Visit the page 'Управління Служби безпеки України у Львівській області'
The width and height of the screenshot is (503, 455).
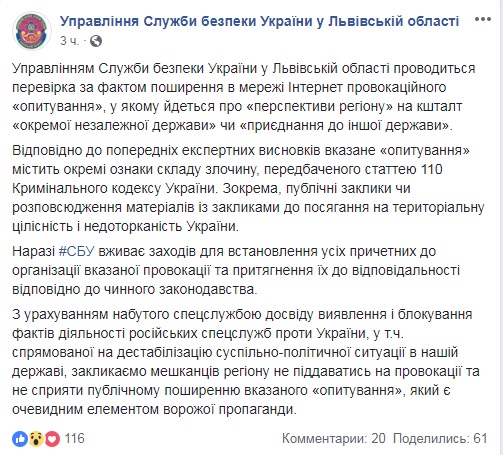[x=260, y=21]
